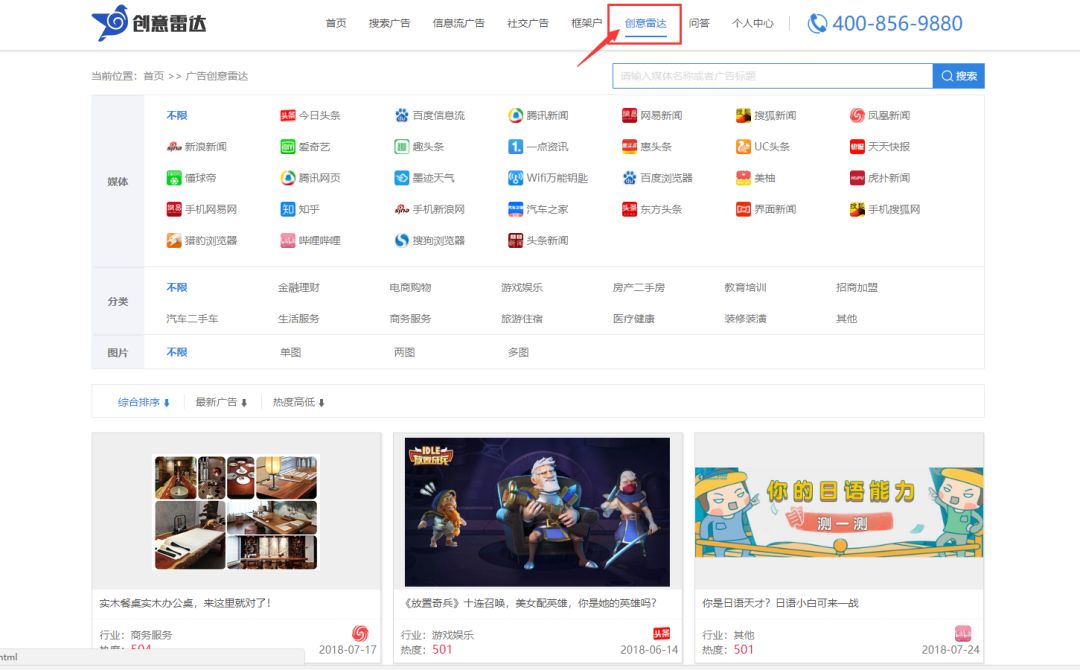Open the 创意雷达 navigation tab
This screenshot has width=1080, height=670.
[645, 23]
